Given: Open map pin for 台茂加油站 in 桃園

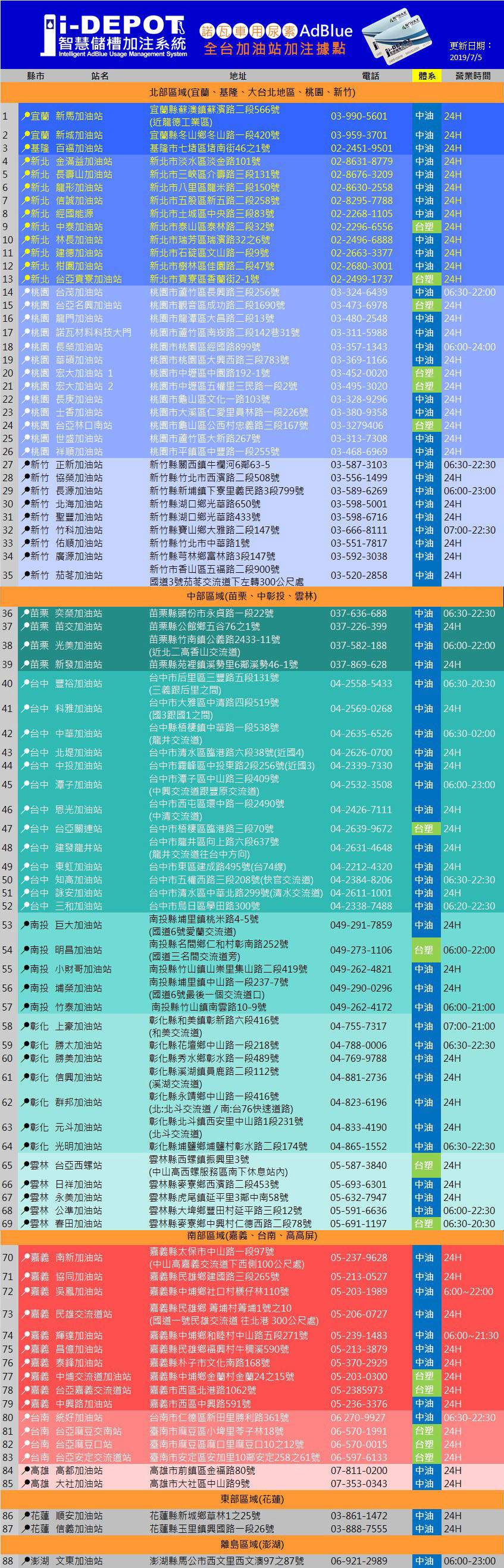Looking at the screenshot, I should click(26, 293).
